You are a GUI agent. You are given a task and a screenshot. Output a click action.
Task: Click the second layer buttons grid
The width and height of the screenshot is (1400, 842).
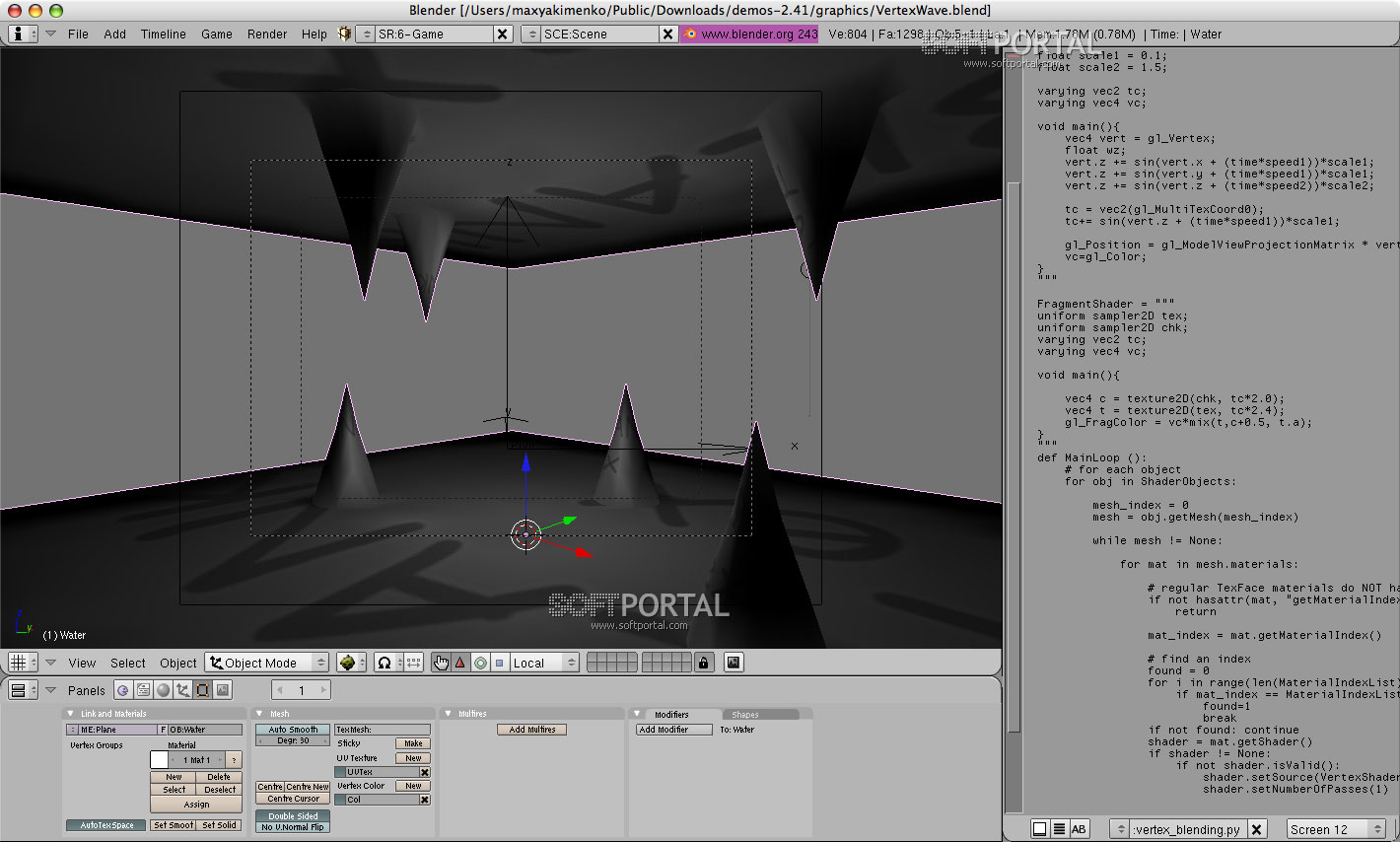(666, 663)
